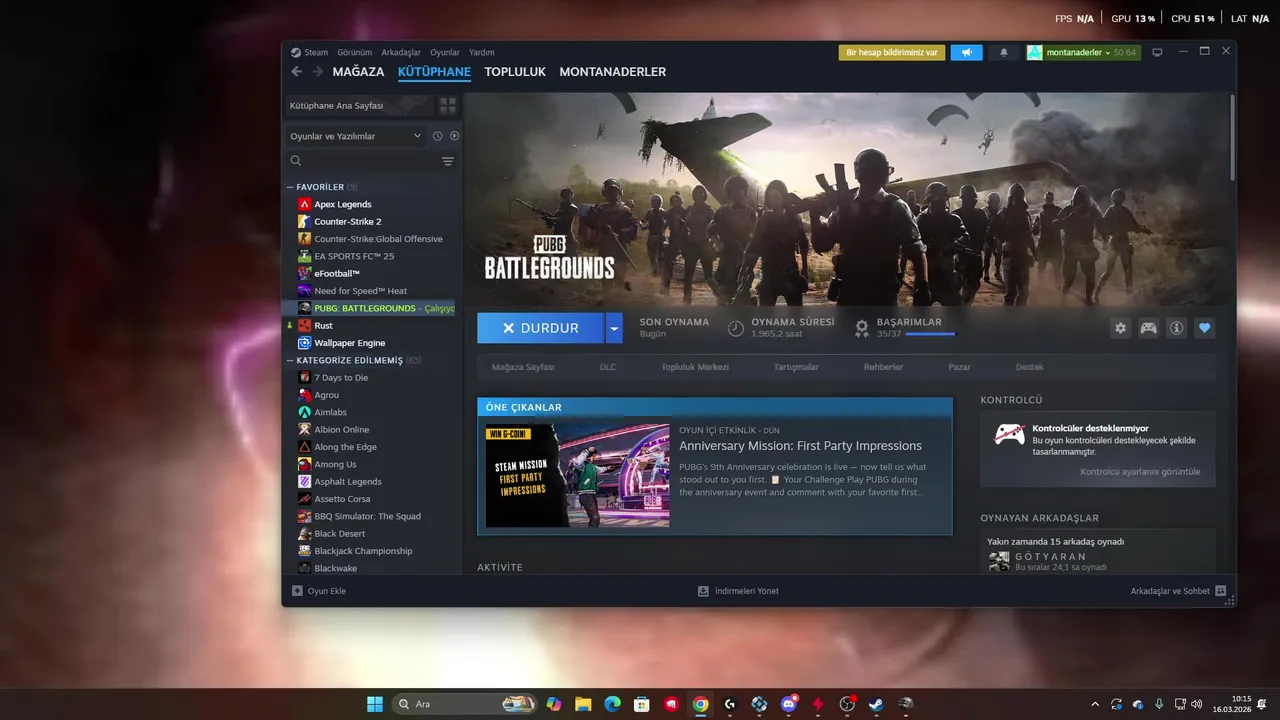This screenshot has height=720, width=1280.
Task: Open the Görünüm menu
Action: coord(354,52)
